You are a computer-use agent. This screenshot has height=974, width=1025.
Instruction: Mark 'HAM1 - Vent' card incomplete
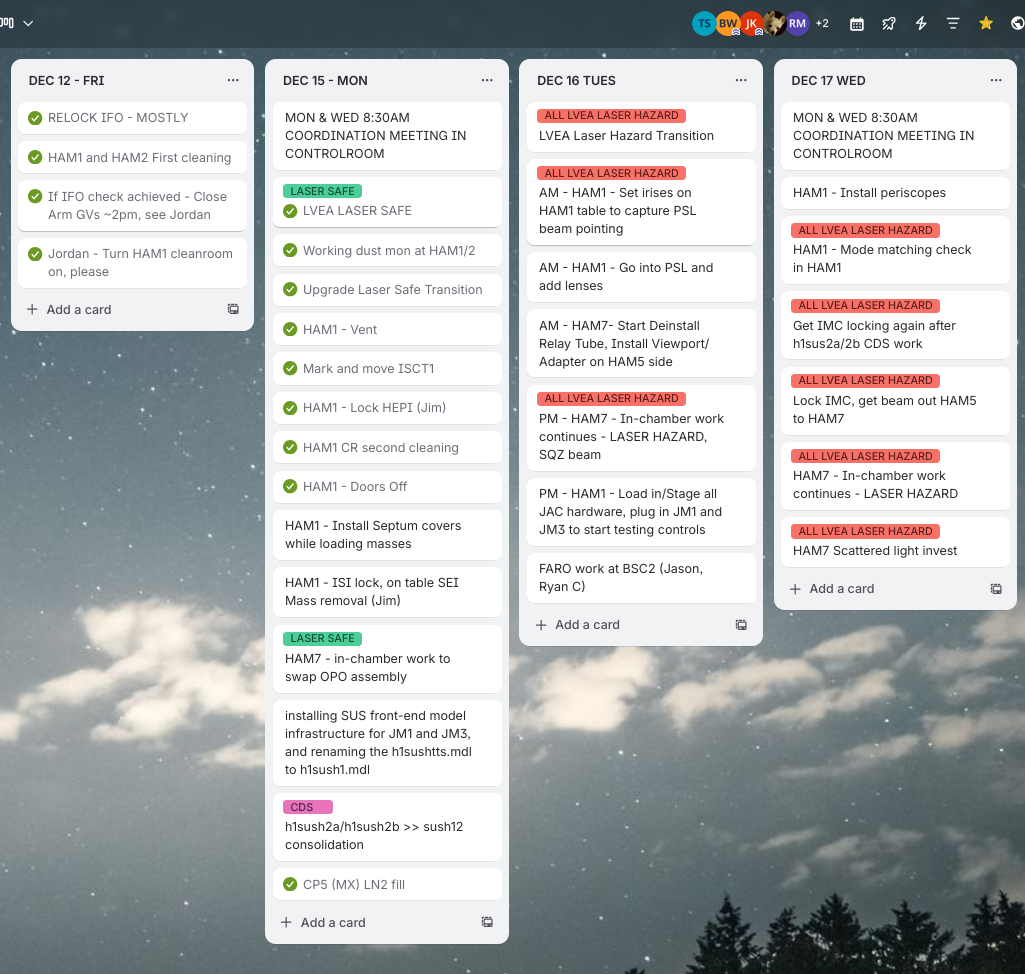click(x=290, y=330)
